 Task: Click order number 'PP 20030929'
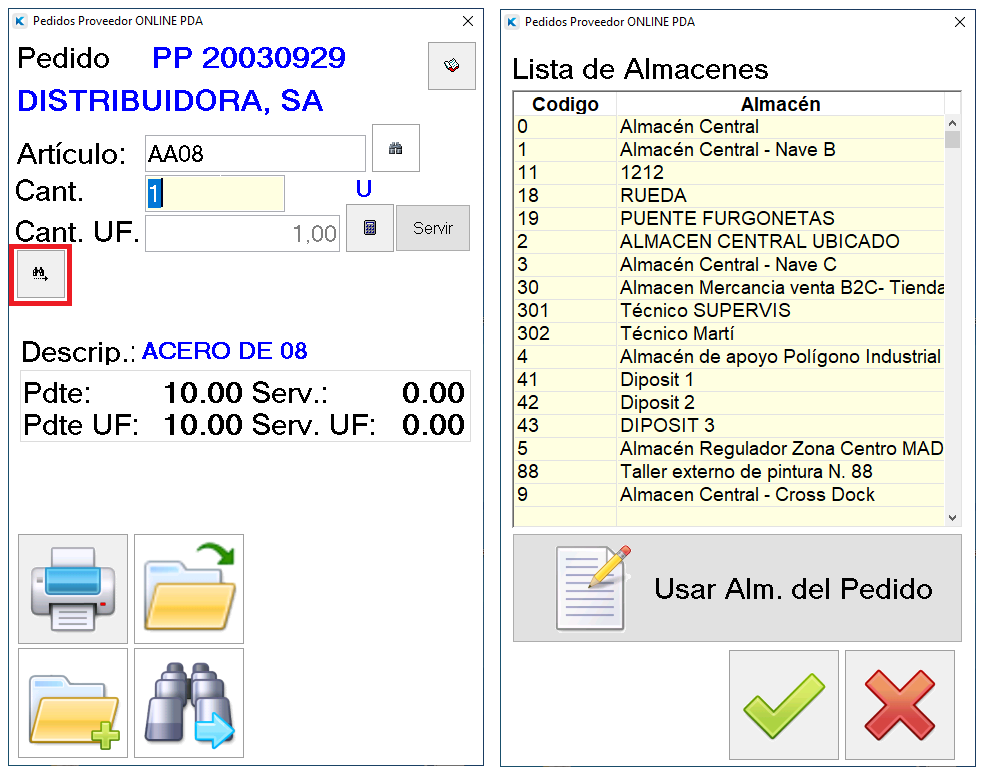249,58
